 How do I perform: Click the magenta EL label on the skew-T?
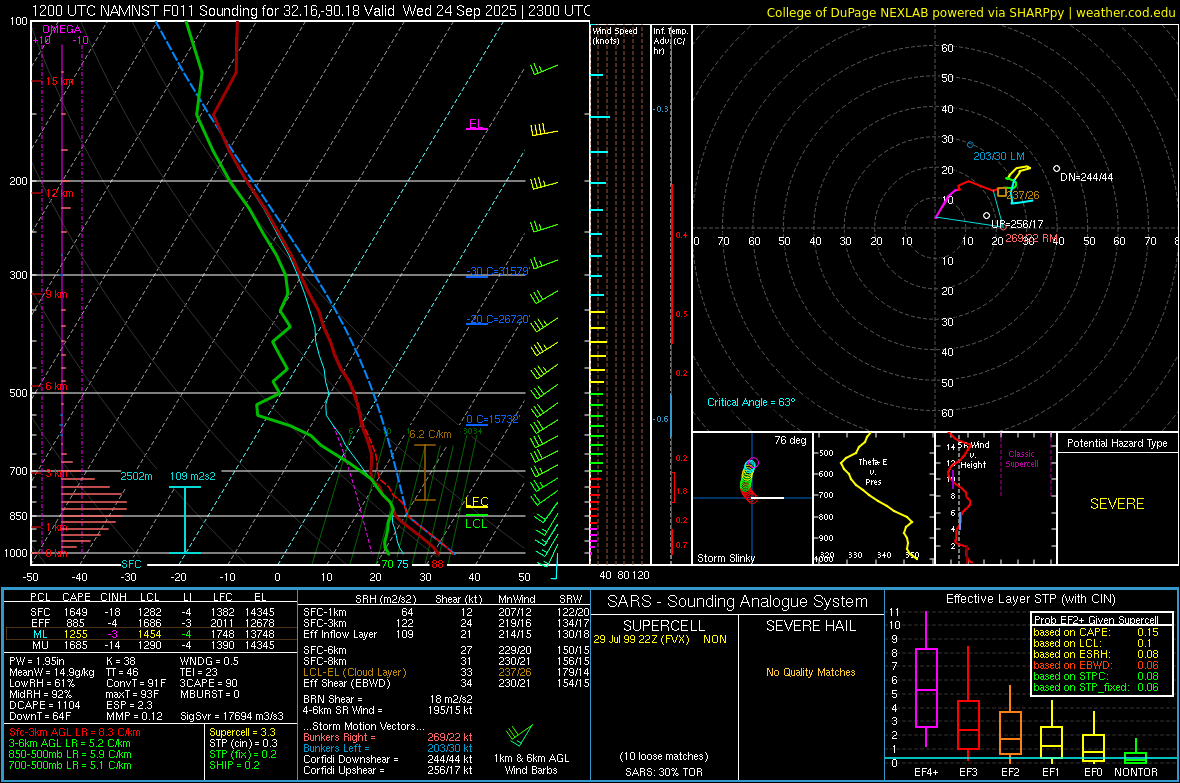click(475, 124)
